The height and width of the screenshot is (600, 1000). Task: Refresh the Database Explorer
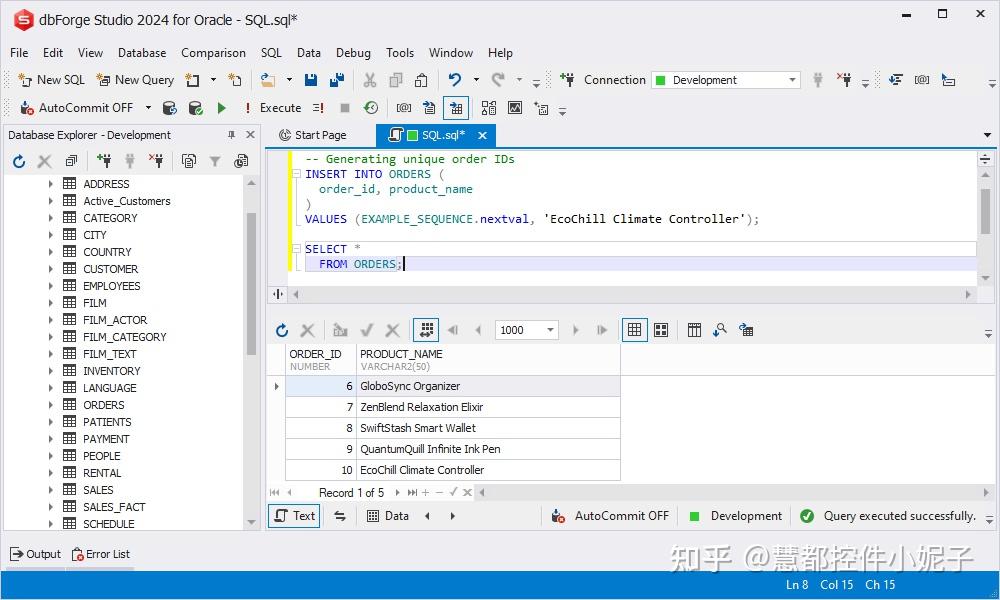(17, 161)
